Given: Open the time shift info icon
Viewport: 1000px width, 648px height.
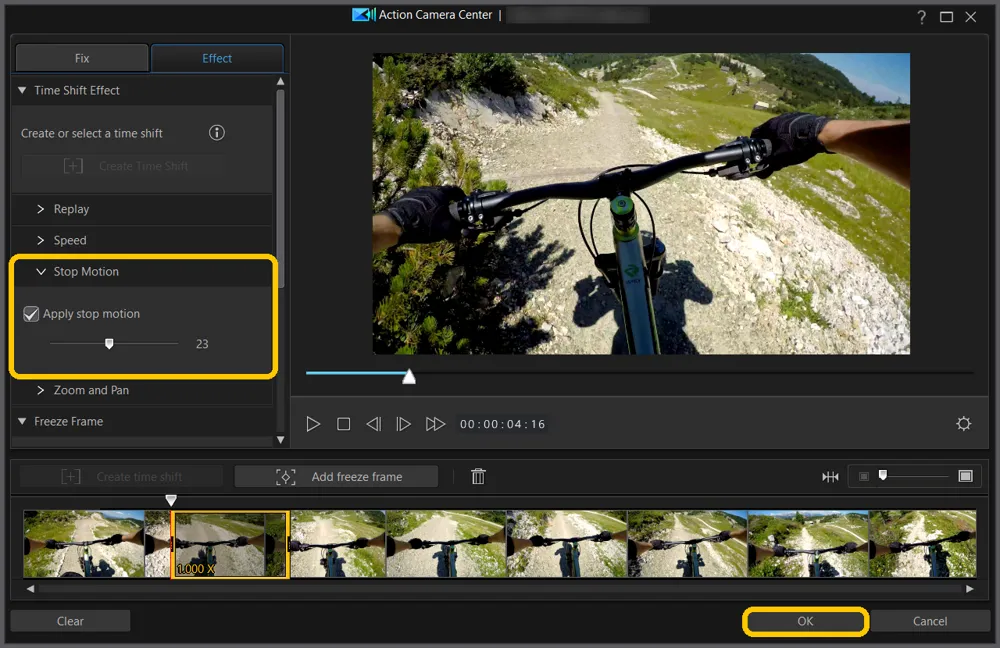Looking at the screenshot, I should click(217, 133).
